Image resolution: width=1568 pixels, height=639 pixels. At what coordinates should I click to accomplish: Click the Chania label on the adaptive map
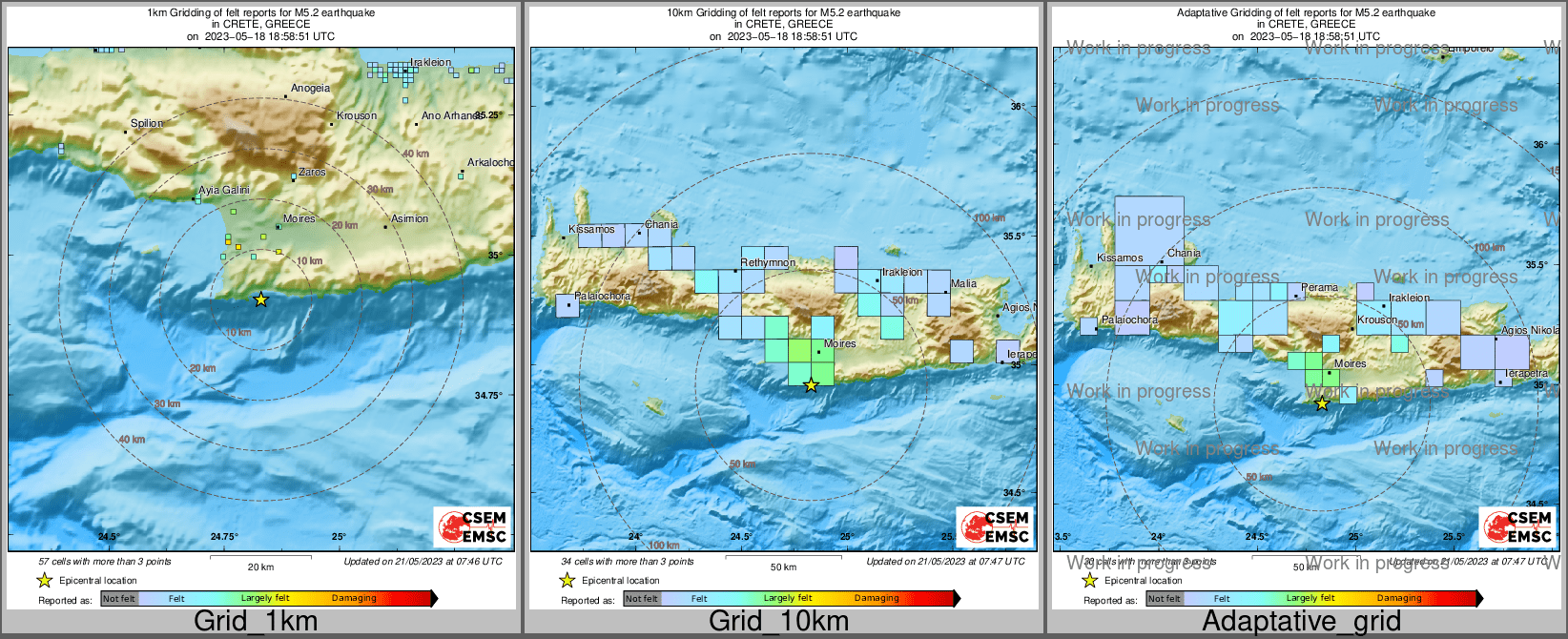[x=1184, y=253]
